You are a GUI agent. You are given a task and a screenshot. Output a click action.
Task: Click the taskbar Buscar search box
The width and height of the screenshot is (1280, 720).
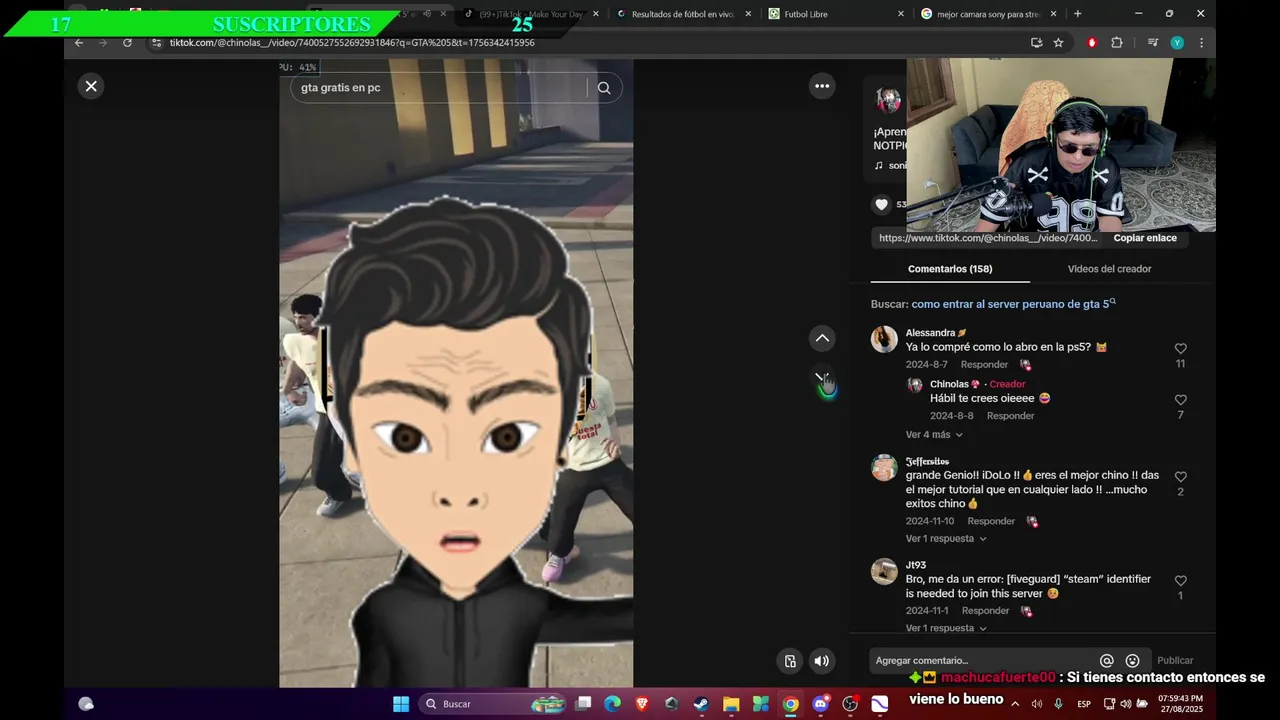point(492,704)
